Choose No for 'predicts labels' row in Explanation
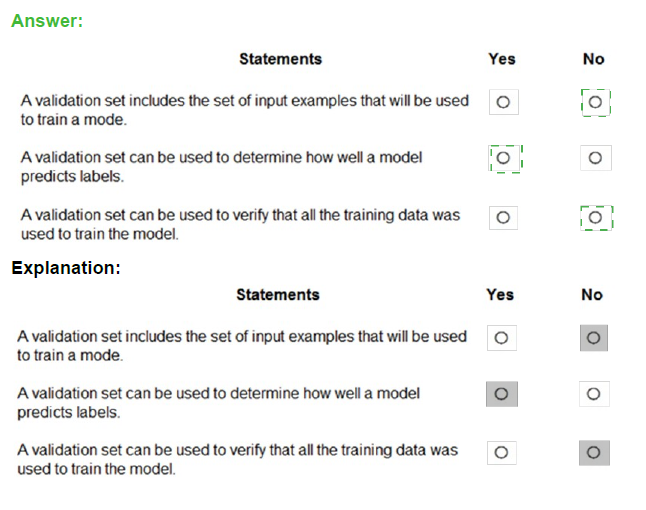This screenshot has height=510, width=646. (x=594, y=394)
